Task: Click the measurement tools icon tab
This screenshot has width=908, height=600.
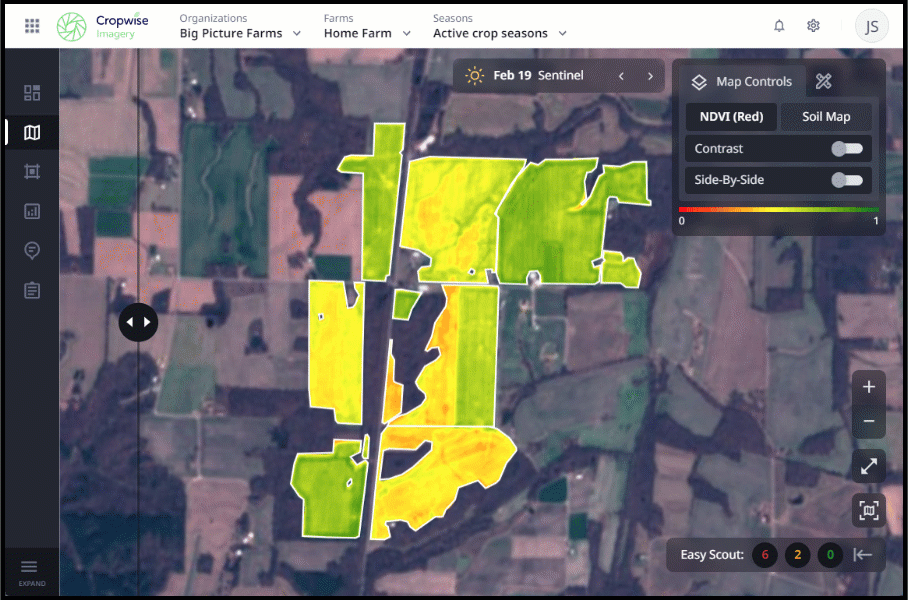Action: point(823,82)
